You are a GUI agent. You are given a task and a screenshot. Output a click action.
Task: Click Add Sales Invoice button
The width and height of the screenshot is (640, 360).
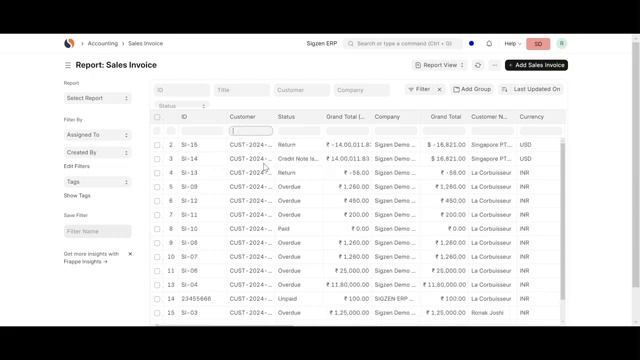click(536, 65)
